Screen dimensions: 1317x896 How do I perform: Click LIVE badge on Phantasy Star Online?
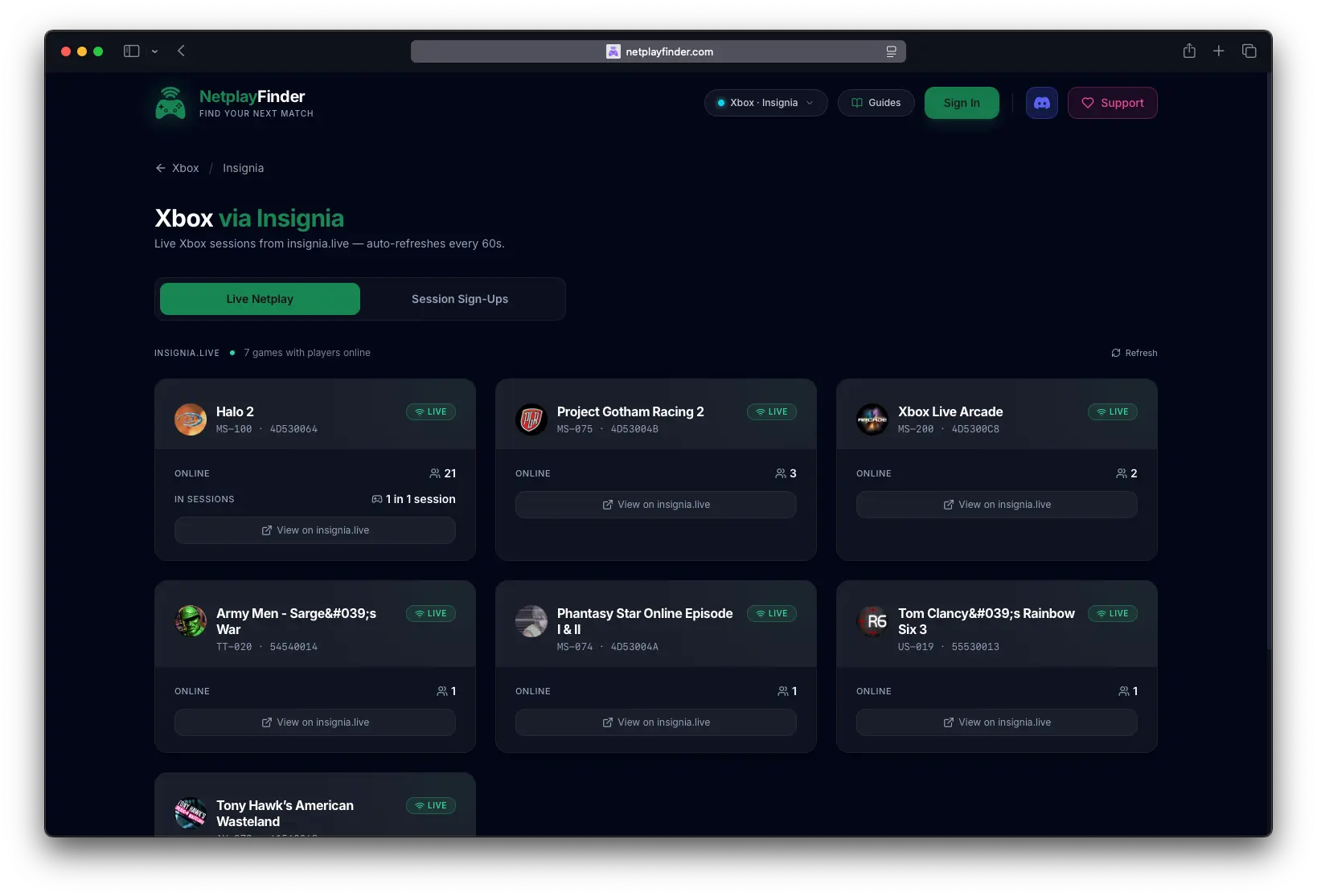pos(772,613)
